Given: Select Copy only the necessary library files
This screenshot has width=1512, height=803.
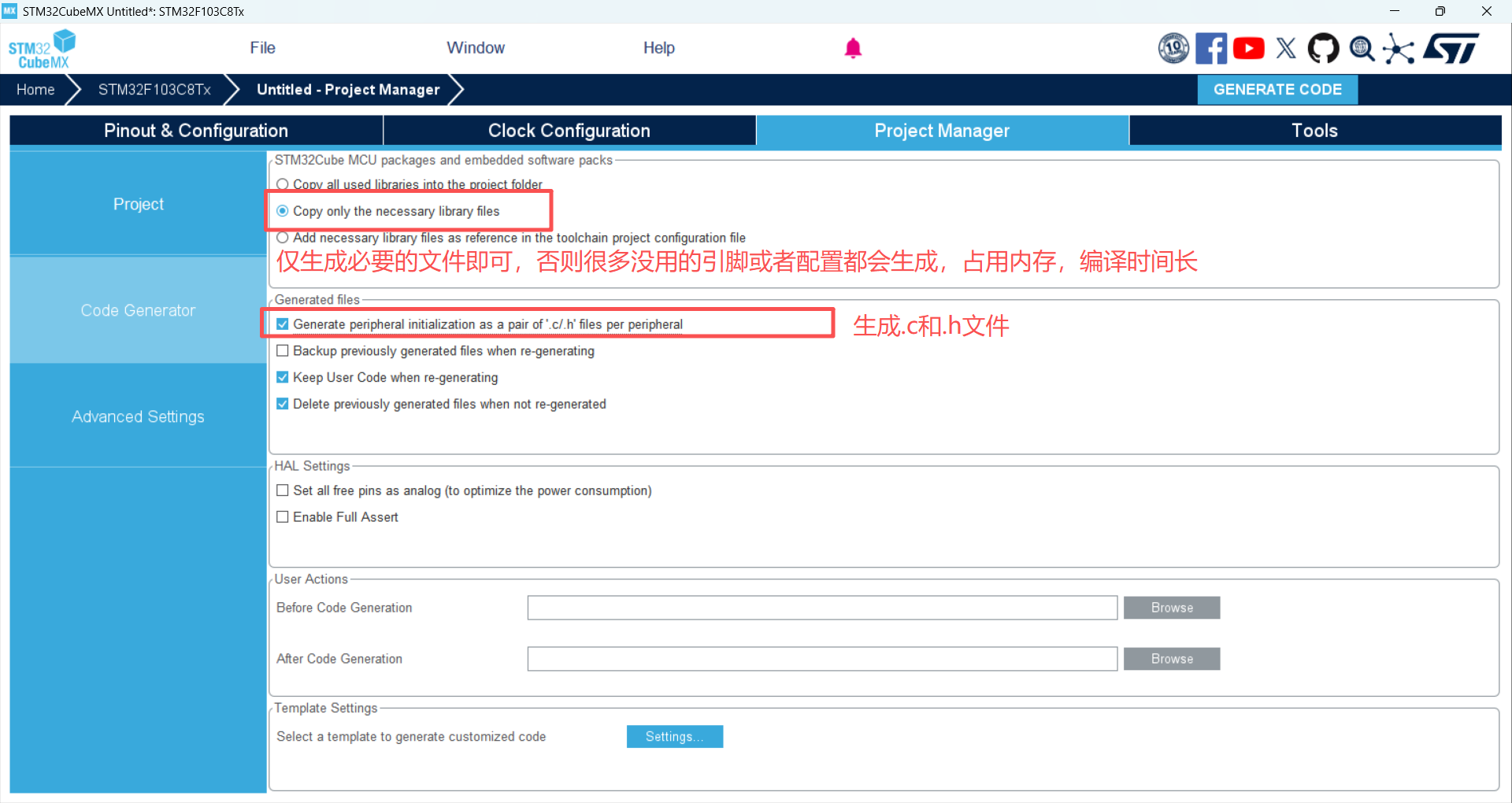Looking at the screenshot, I should (282, 211).
